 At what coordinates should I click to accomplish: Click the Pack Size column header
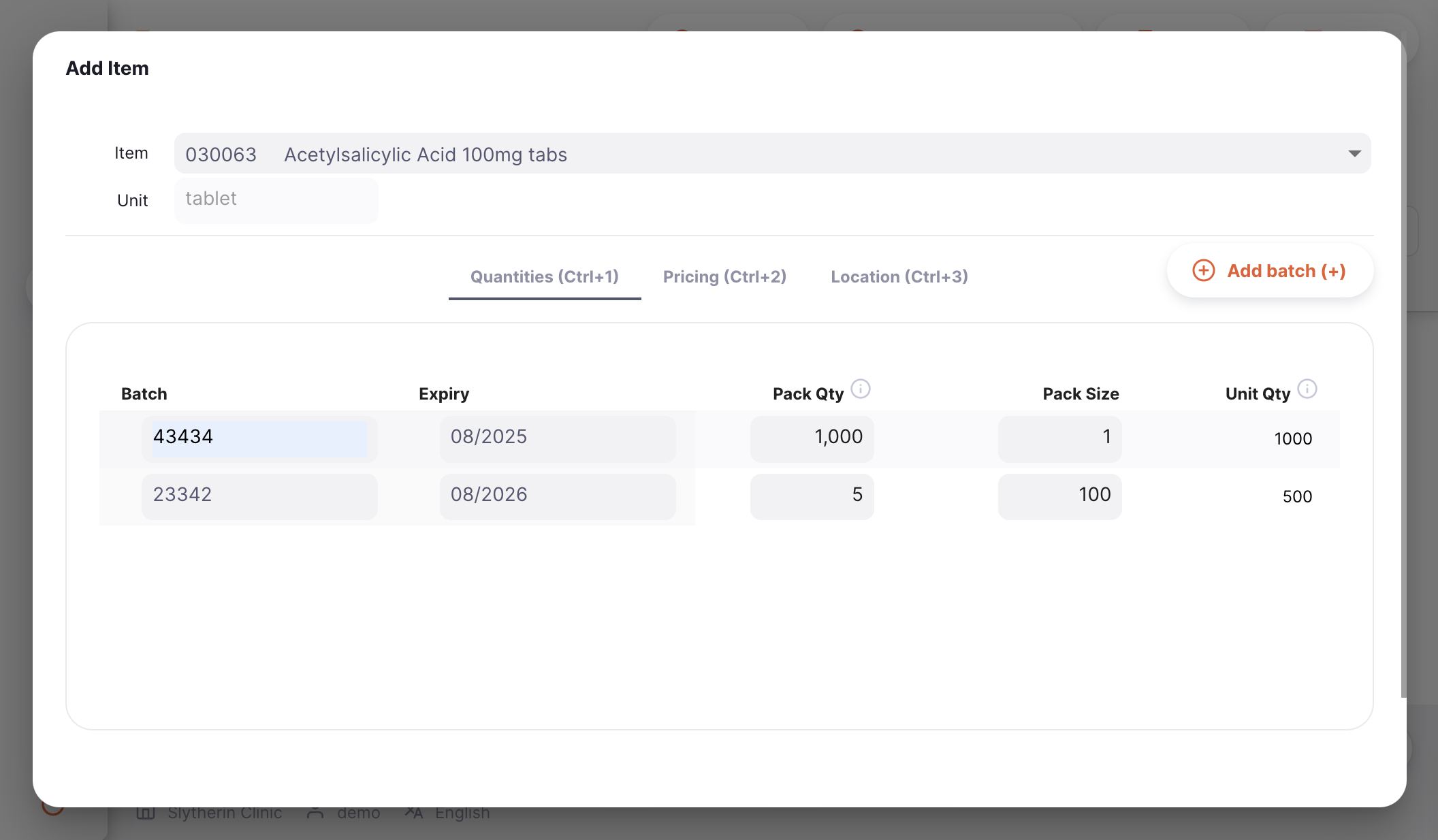1081,394
